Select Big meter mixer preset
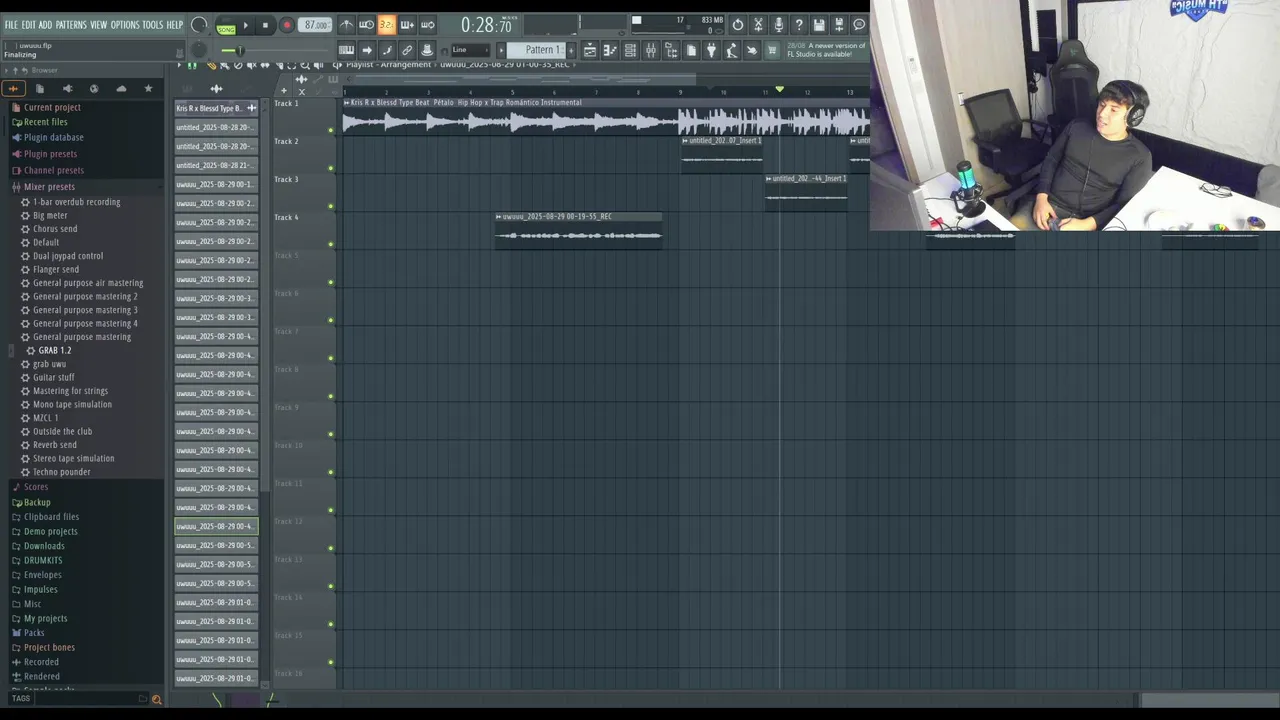Image resolution: width=1280 pixels, height=720 pixels. 50,216
